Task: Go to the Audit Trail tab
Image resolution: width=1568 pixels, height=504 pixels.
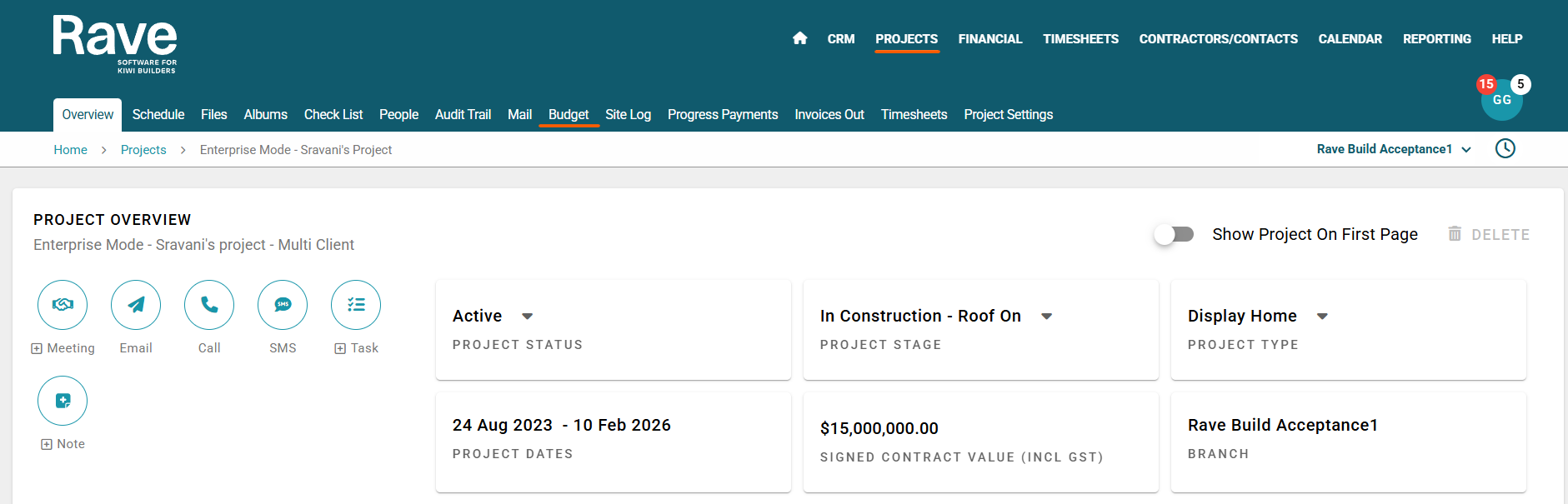Action: coord(463,115)
